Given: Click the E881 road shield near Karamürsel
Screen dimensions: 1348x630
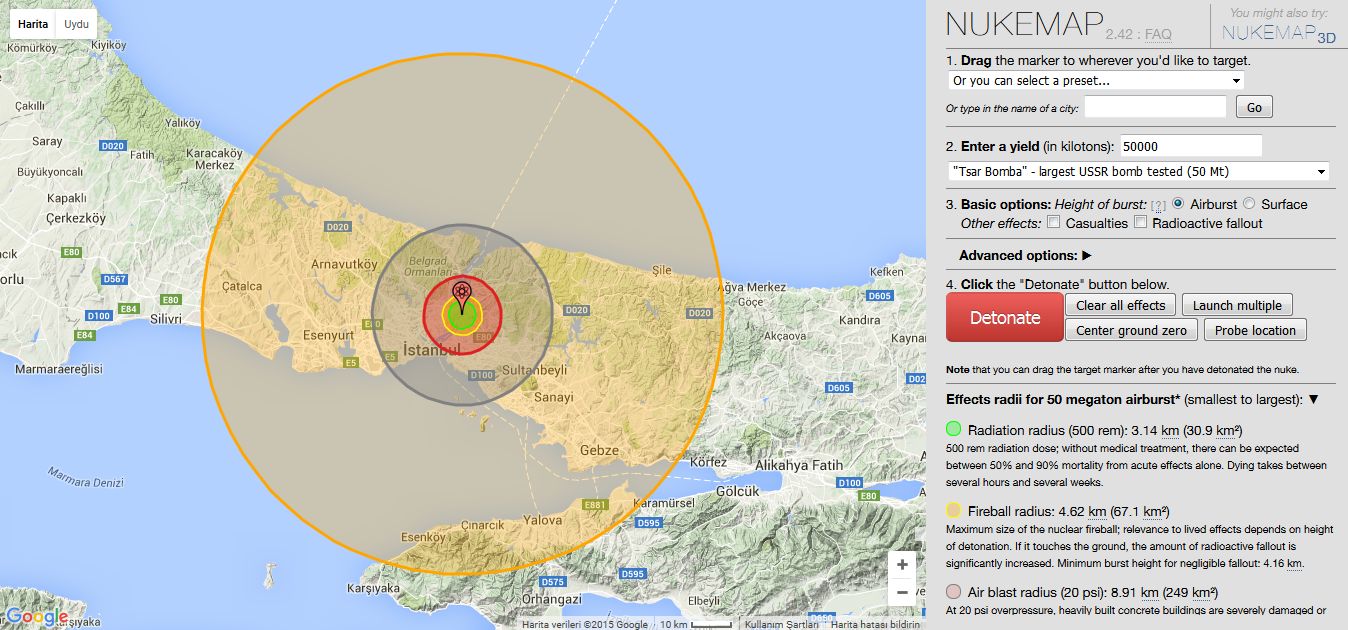Looking at the screenshot, I should 595,505.
